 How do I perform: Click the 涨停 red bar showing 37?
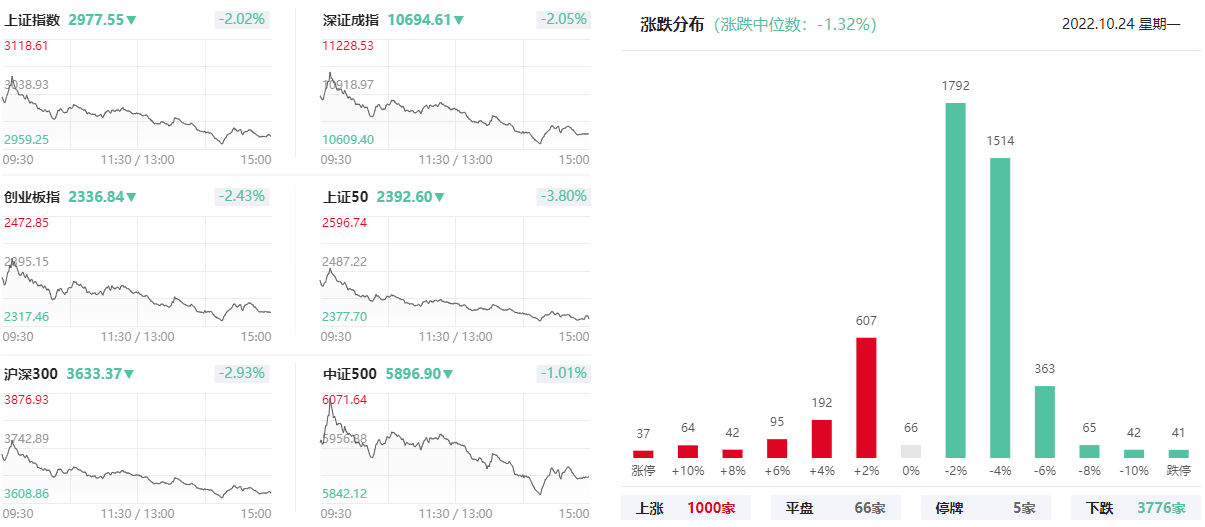643,454
